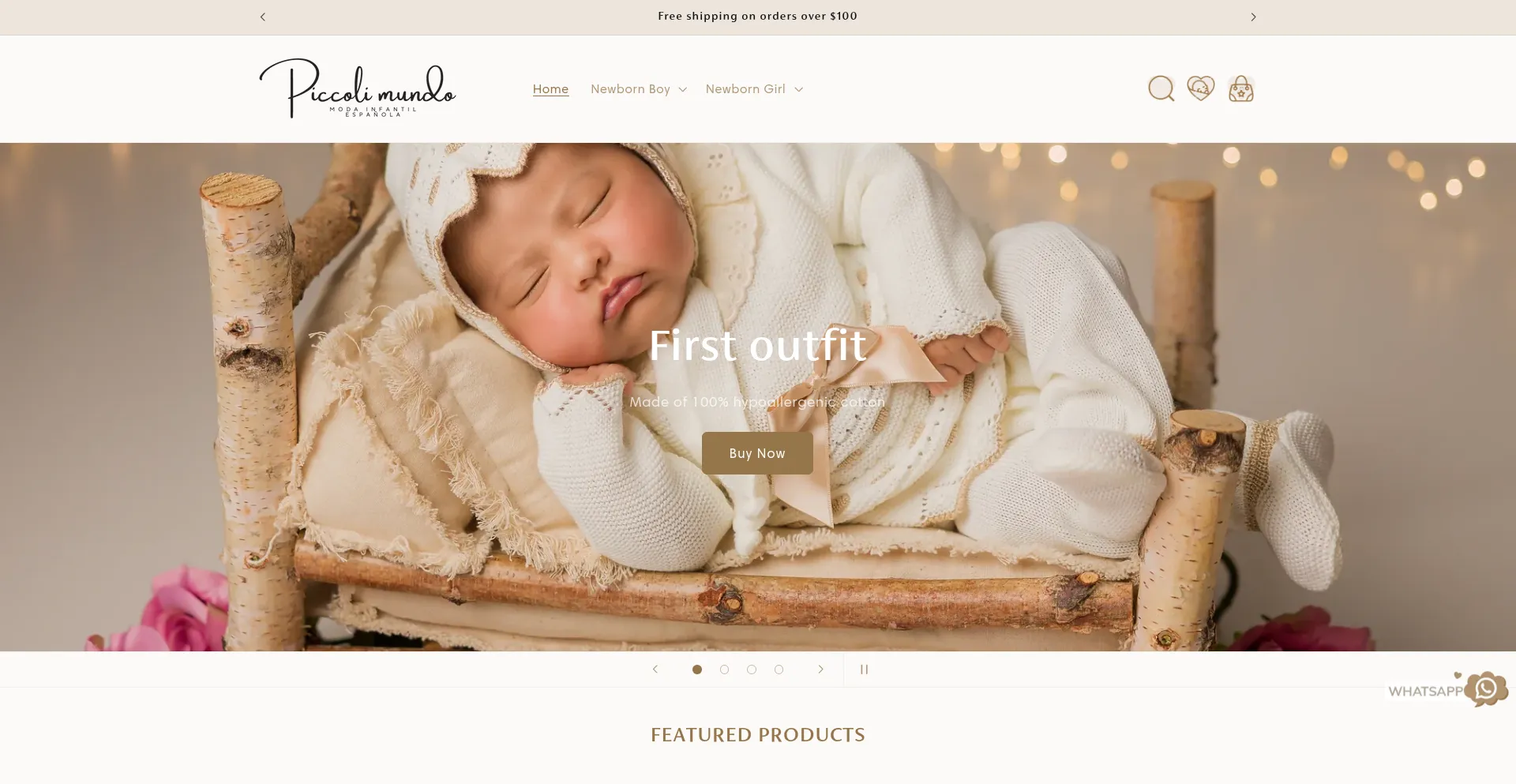Image resolution: width=1516 pixels, height=784 pixels.
Task: Open the search magnifier icon
Action: 1161,88
